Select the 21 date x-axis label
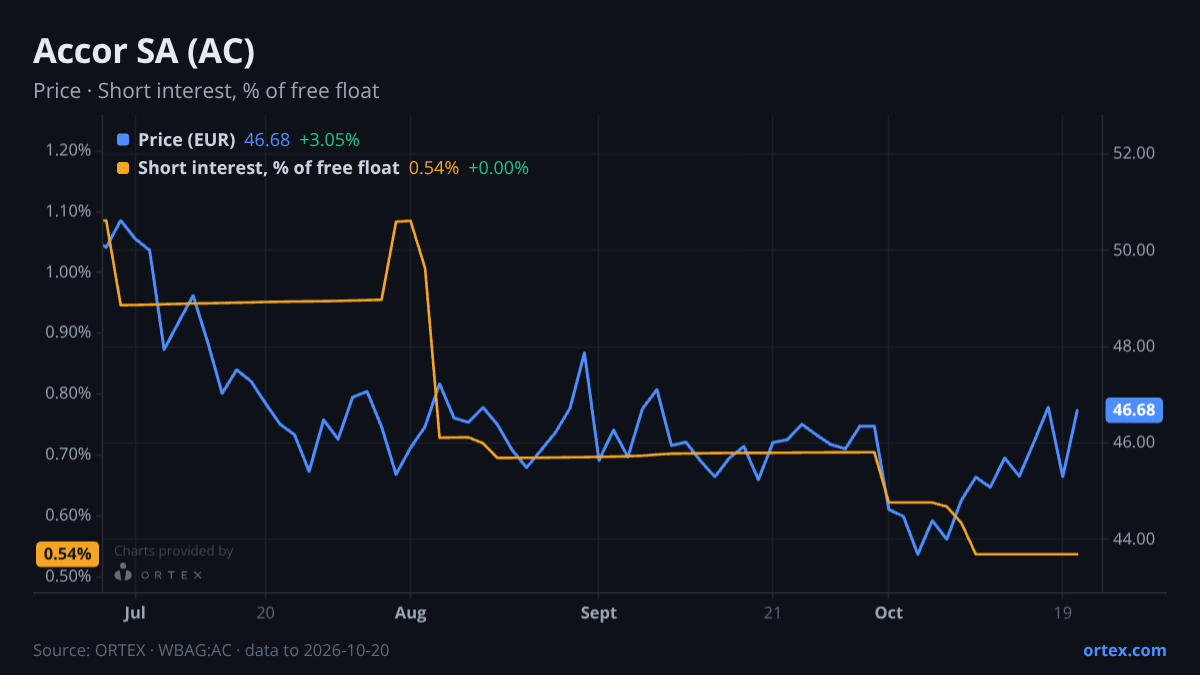The image size is (1200, 675). (771, 612)
